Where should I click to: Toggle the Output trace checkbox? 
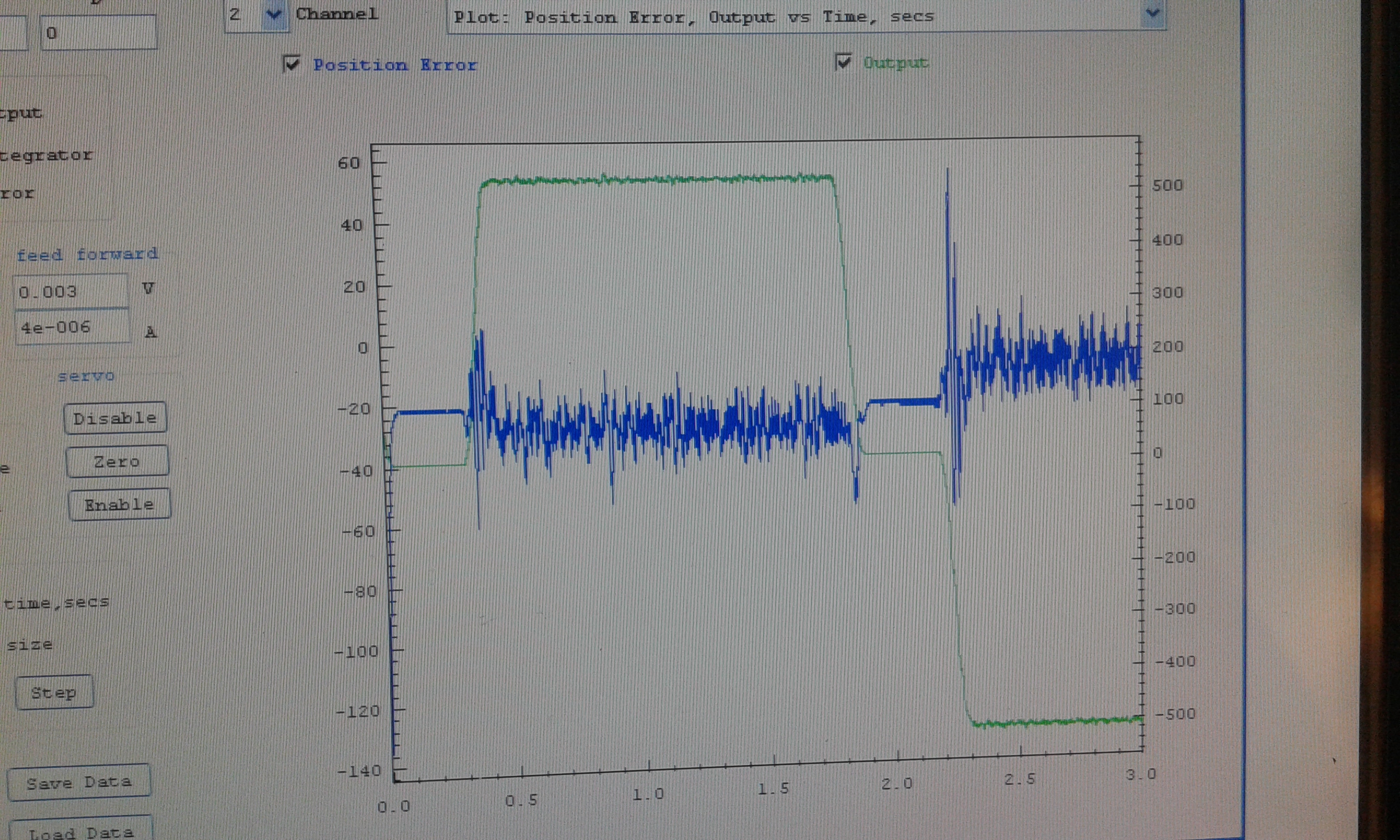(x=843, y=62)
